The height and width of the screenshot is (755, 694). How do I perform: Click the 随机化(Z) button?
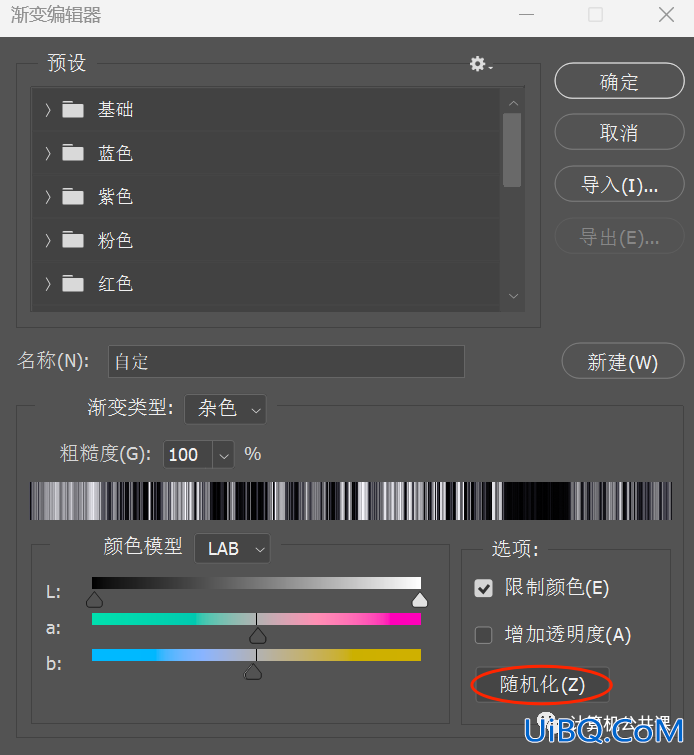pyautogui.click(x=542, y=684)
